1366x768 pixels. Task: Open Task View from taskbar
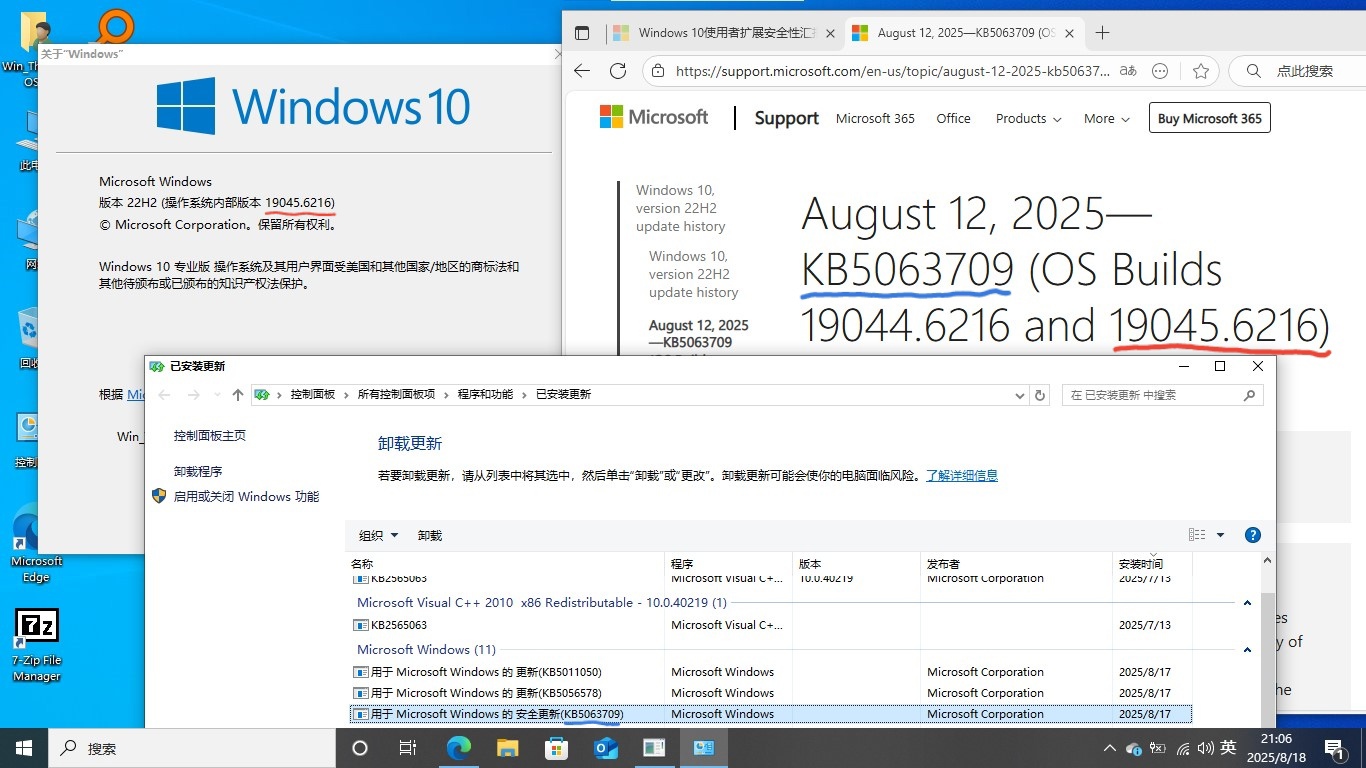408,748
